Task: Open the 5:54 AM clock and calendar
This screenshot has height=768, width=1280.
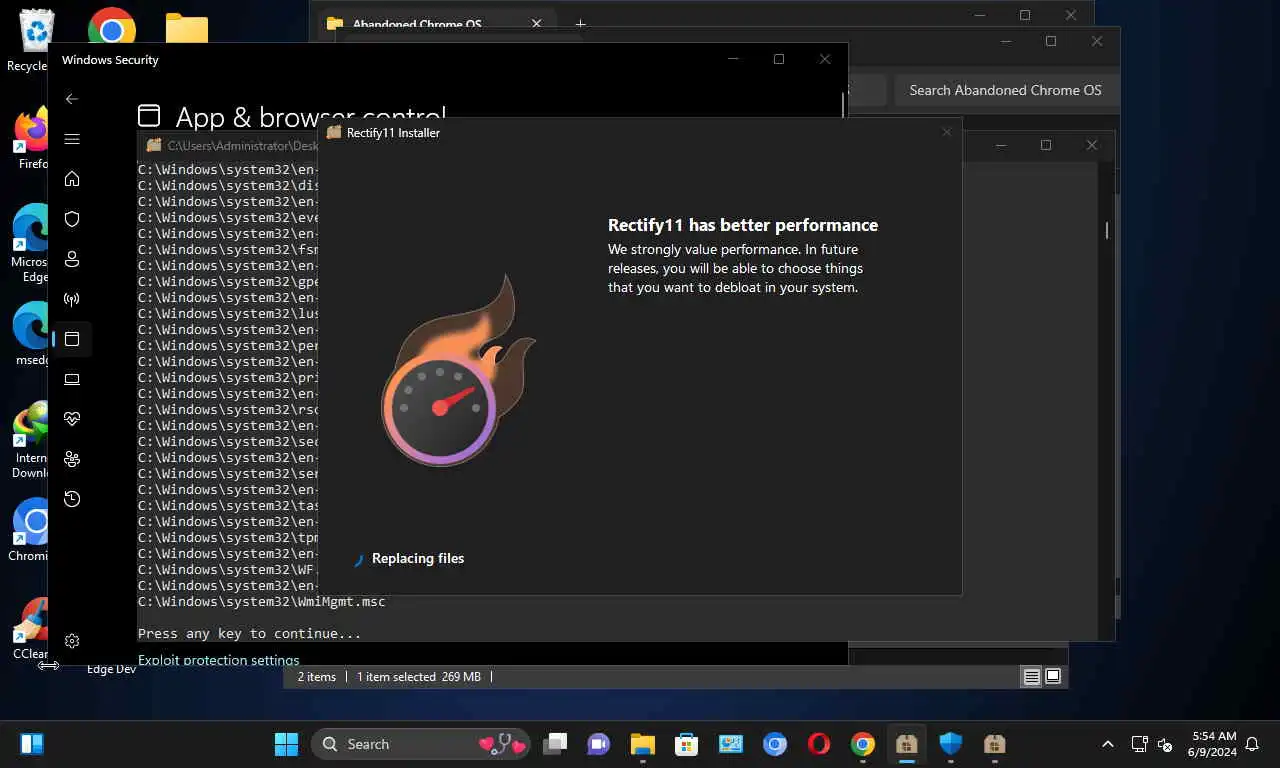Action: [x=1212, y=744]
